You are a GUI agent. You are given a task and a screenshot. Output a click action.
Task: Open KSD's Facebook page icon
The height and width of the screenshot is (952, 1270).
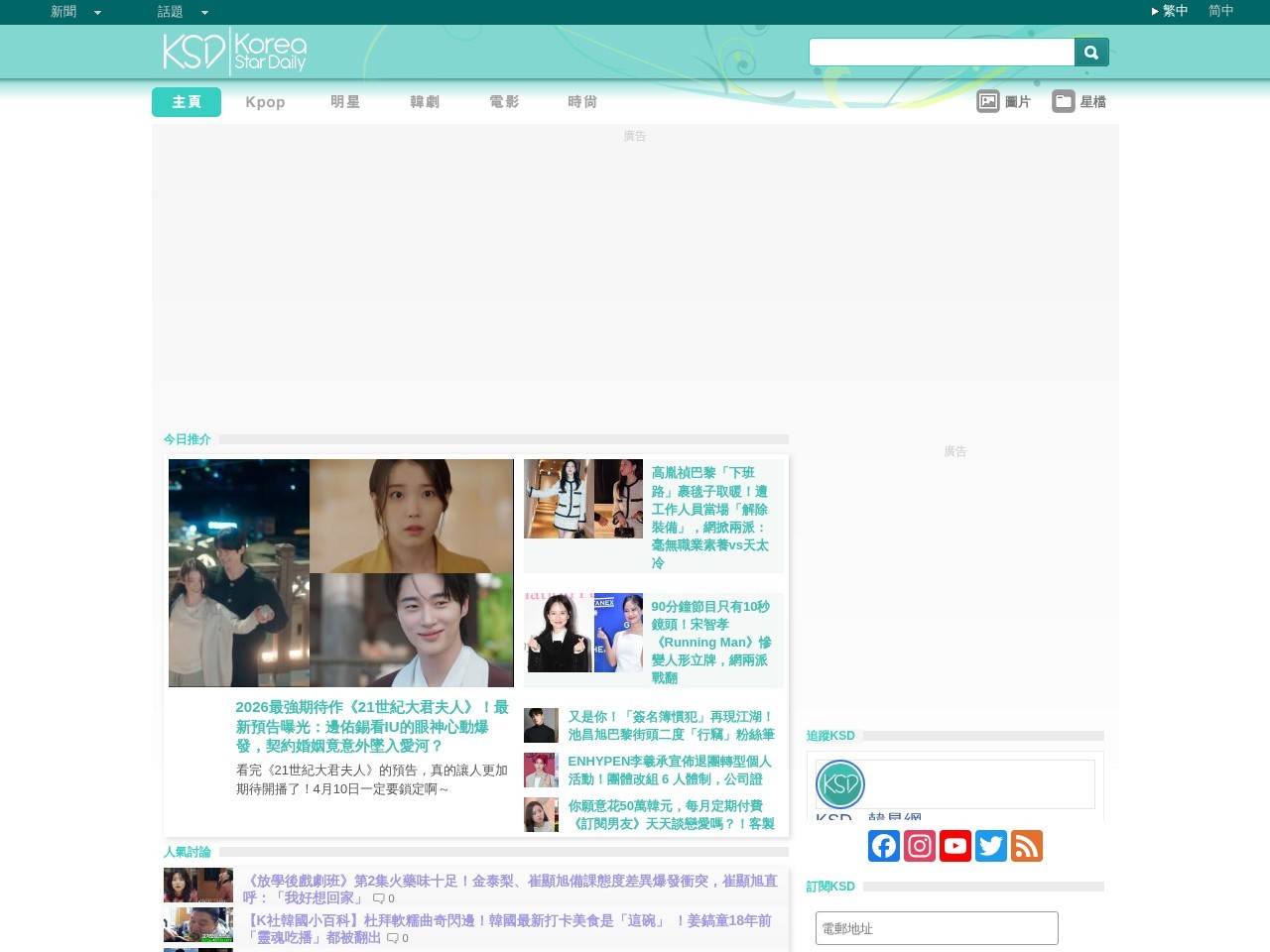point(884,846)
